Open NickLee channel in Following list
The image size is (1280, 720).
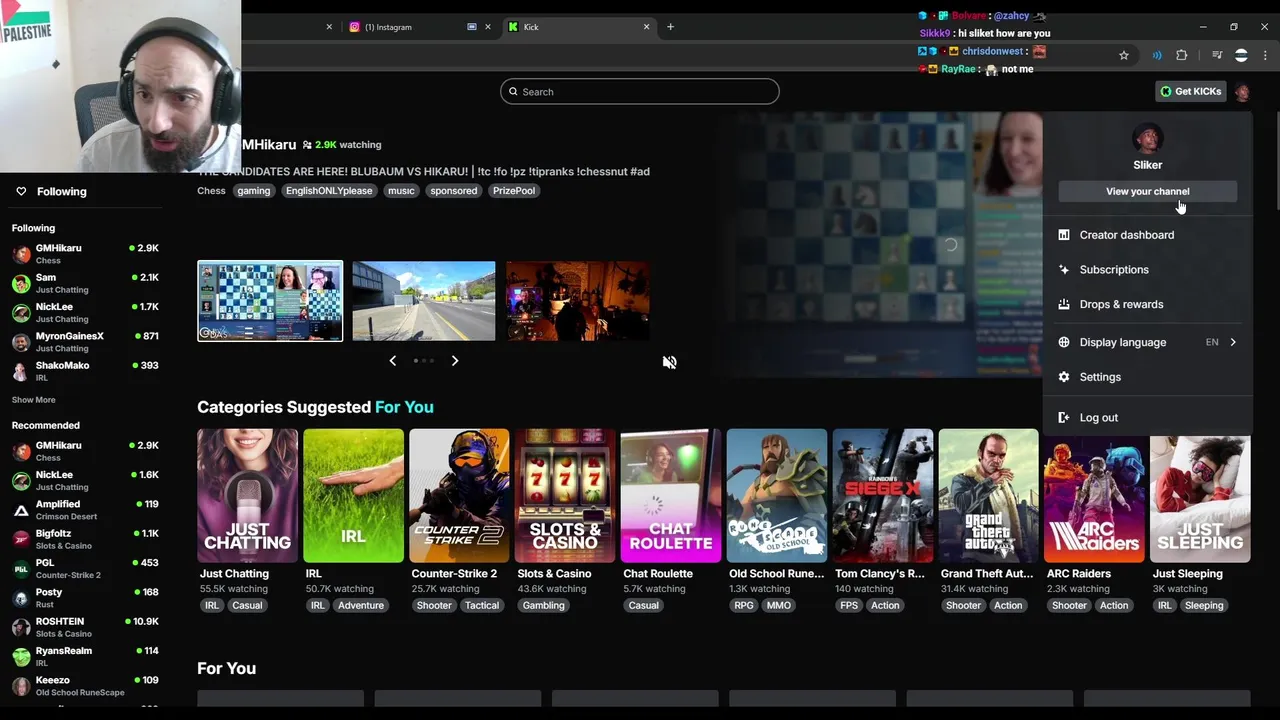pos(85,312)
